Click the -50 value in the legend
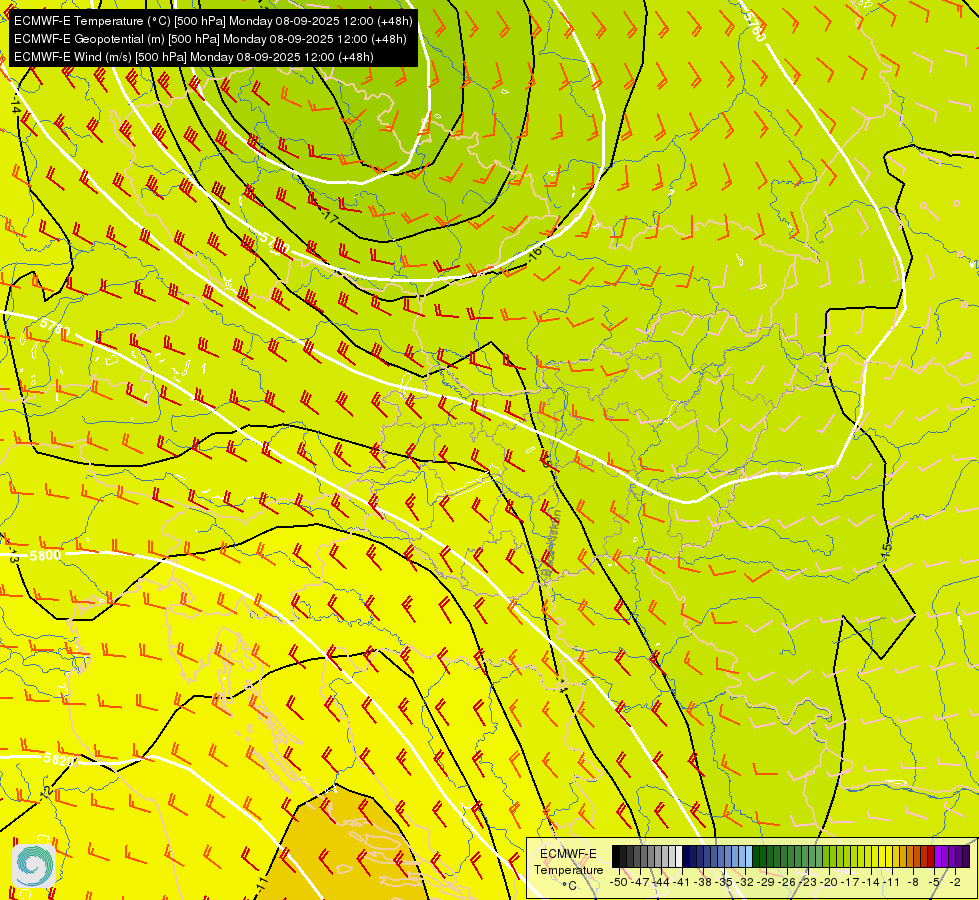This screenshot has width=979, height=900. [x=618, y=882]
